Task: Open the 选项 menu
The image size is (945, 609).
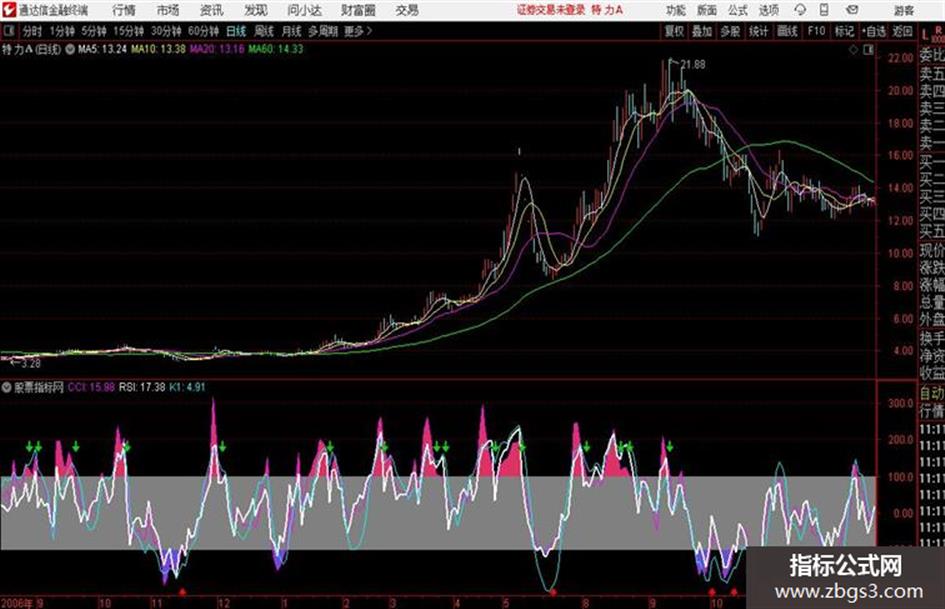Action: tap(768, 10)
